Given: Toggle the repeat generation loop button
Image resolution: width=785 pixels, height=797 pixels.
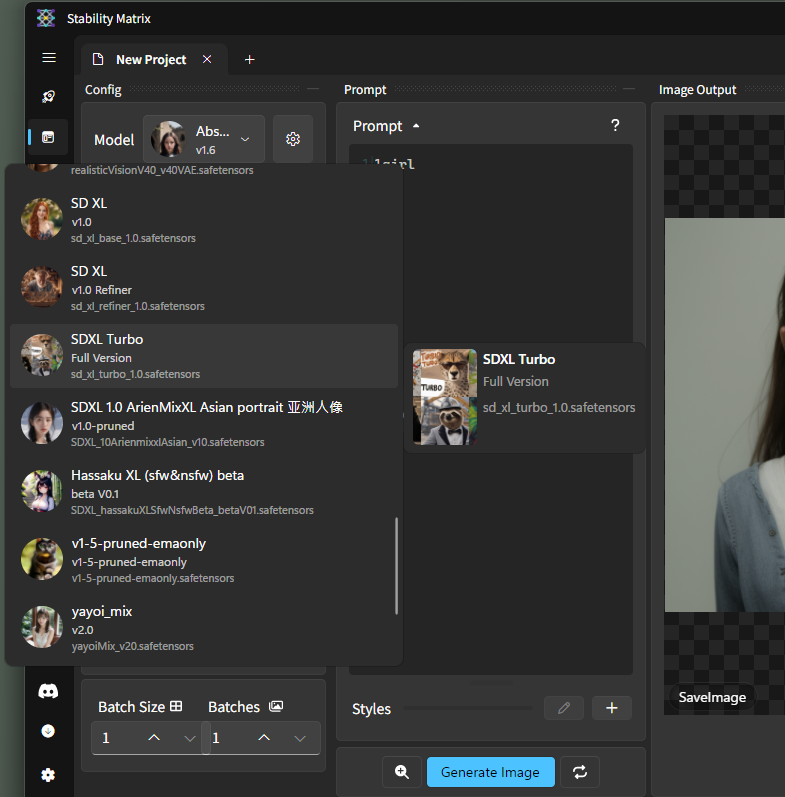Looking at the screenshot, I should [579, 772].
